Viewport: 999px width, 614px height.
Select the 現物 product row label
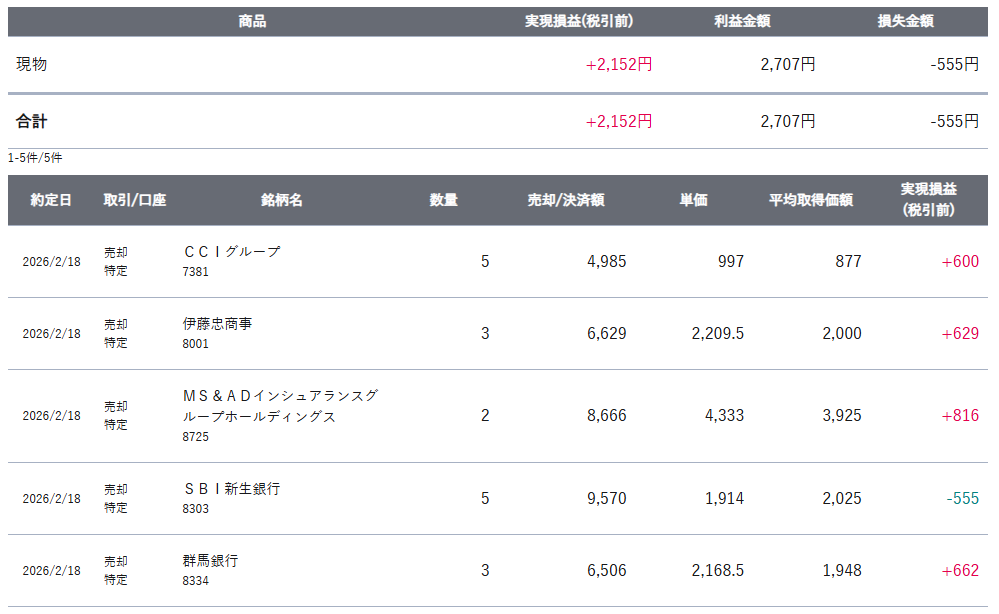tap(32, 64)
